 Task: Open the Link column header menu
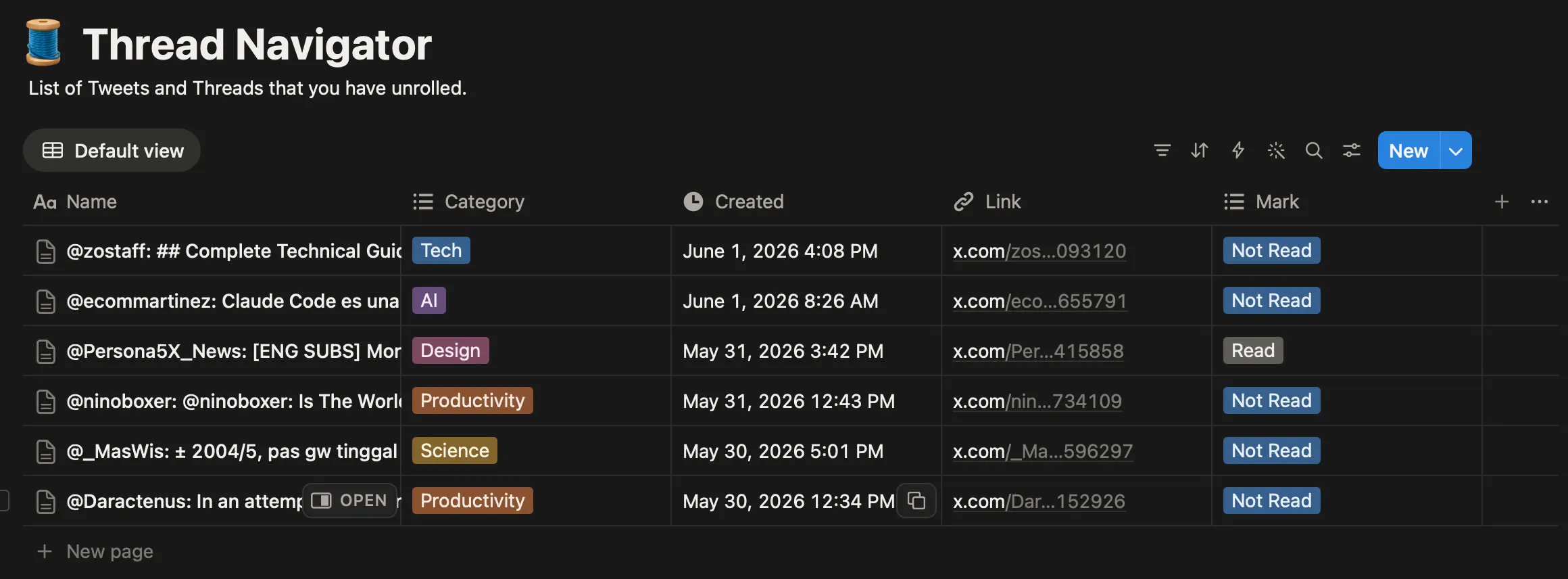click(x=1077, y=202)
